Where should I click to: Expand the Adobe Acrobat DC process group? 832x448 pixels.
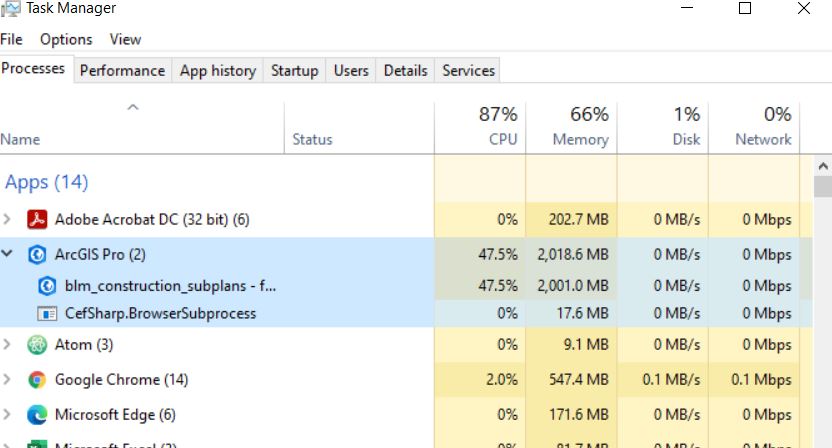7,219
